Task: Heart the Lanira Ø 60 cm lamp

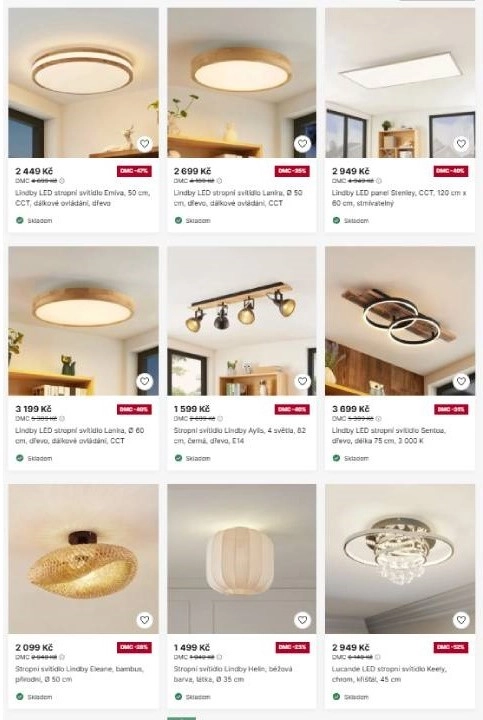Action: pos(145,381)
